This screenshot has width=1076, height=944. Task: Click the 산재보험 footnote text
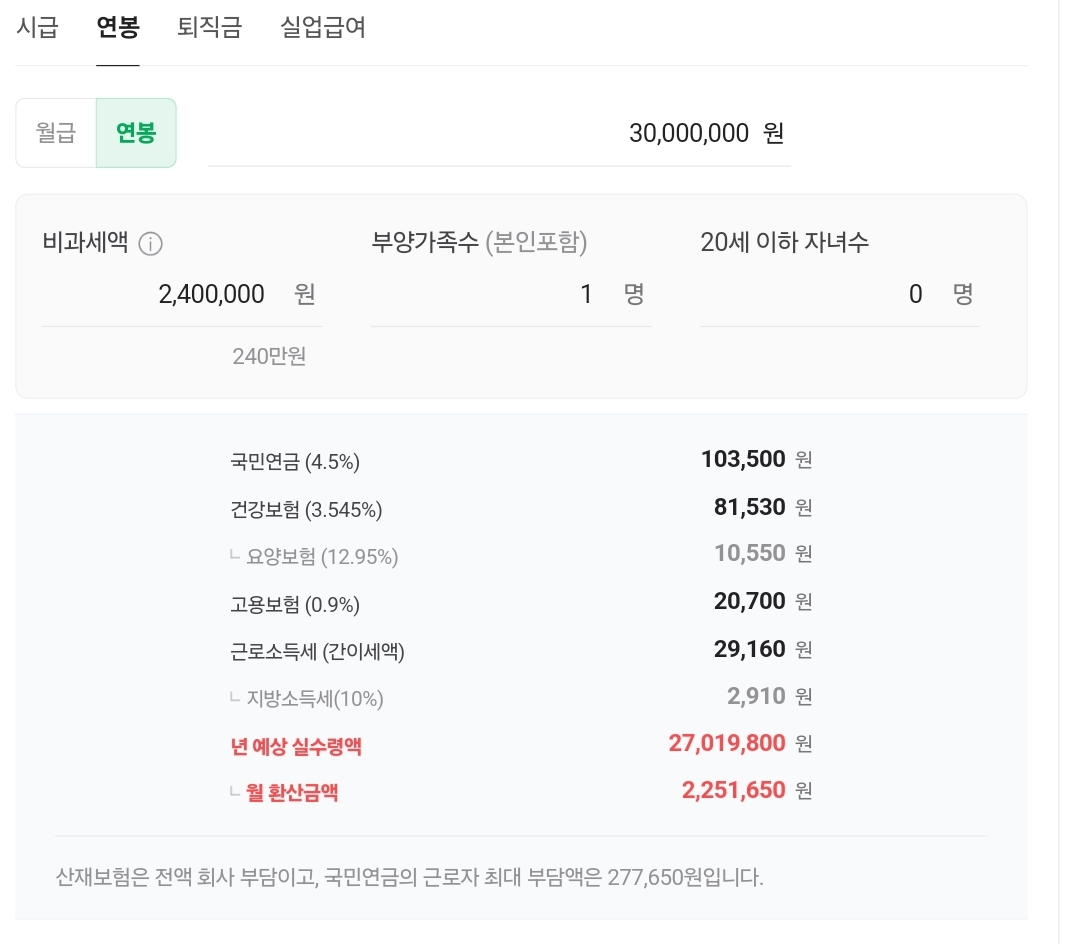click(410, 879)
